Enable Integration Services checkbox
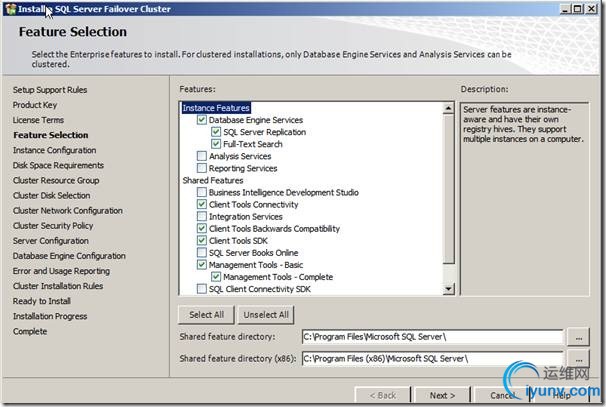606x407 pixels. click(201, 216)
